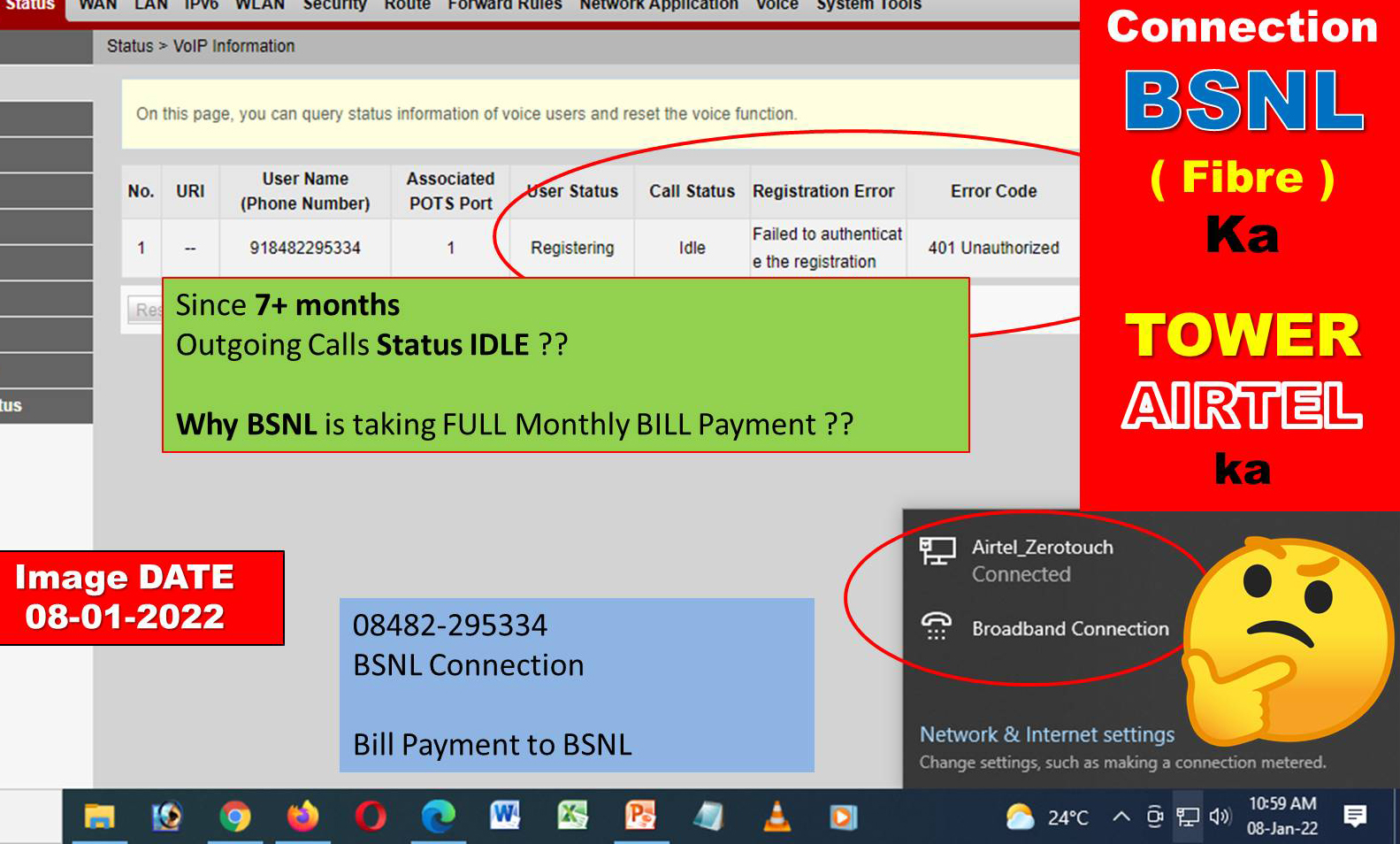Click the 'Registering' user status cell
The width and height of the screenshot is (1400, 844).
(x=572, y=248)
